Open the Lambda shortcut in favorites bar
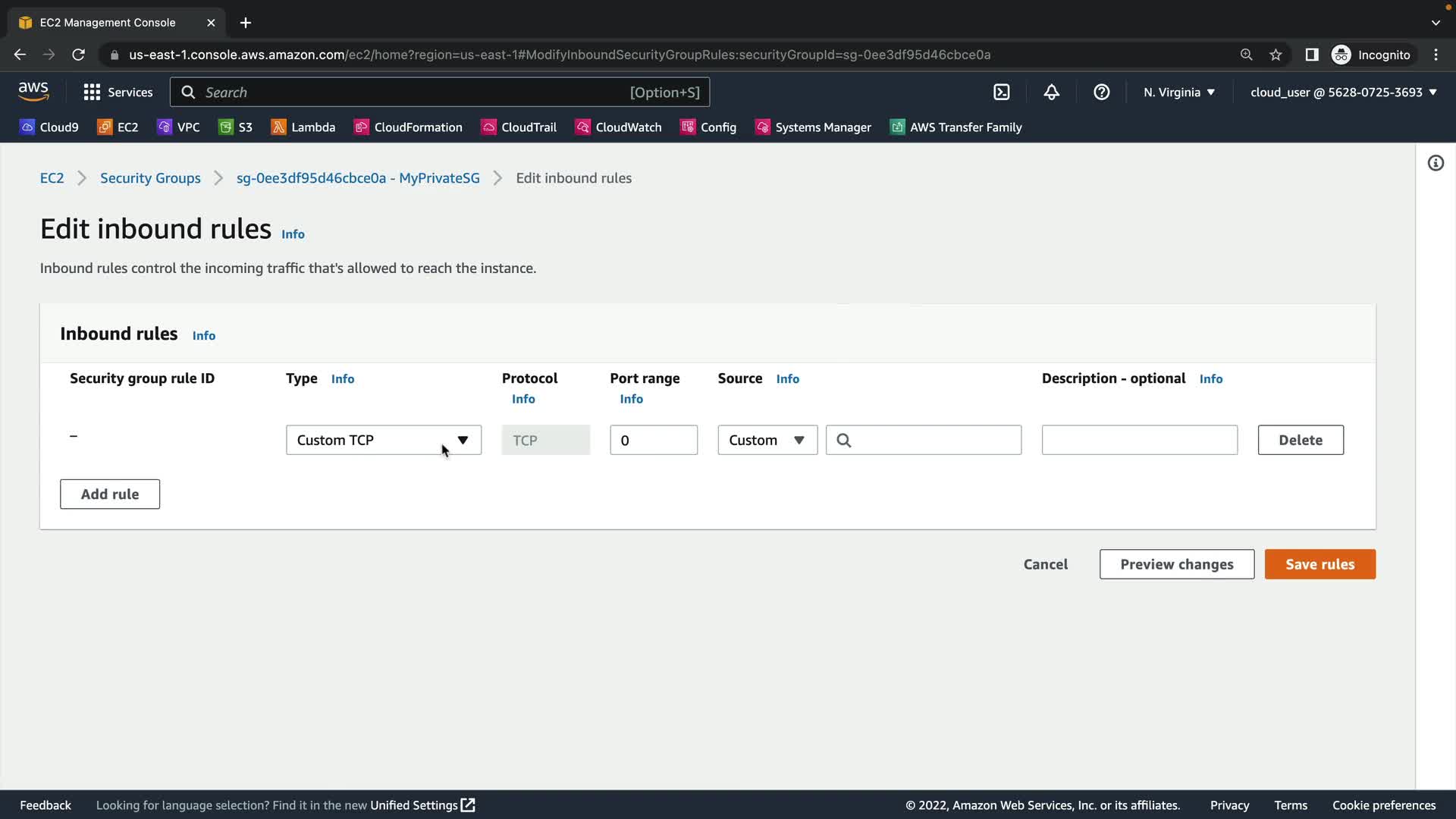The height and width of the screenshot is (819, 1456). (303, 127)
